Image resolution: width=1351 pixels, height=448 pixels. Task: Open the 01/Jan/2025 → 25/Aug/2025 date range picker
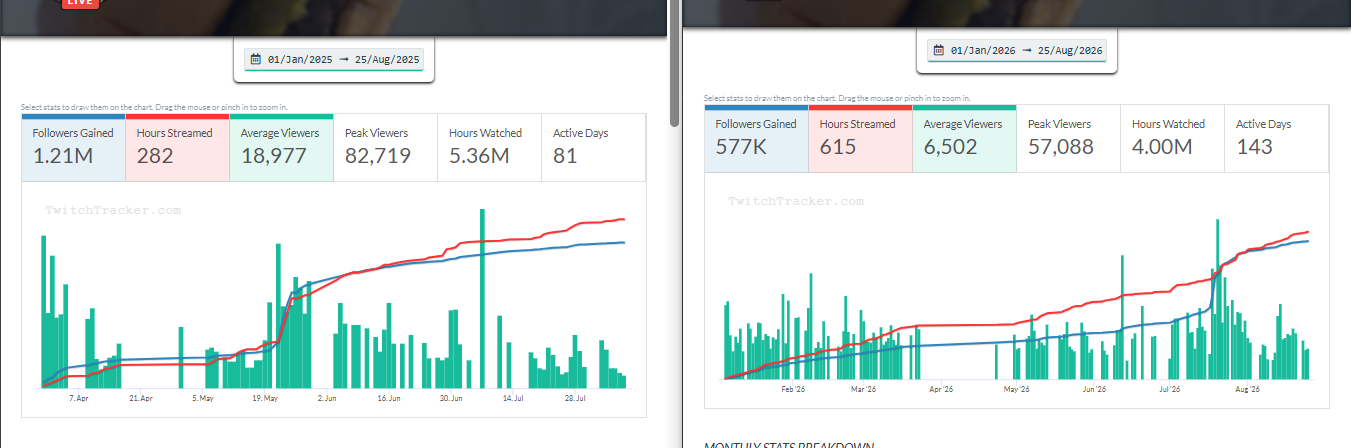pos(334,60)
